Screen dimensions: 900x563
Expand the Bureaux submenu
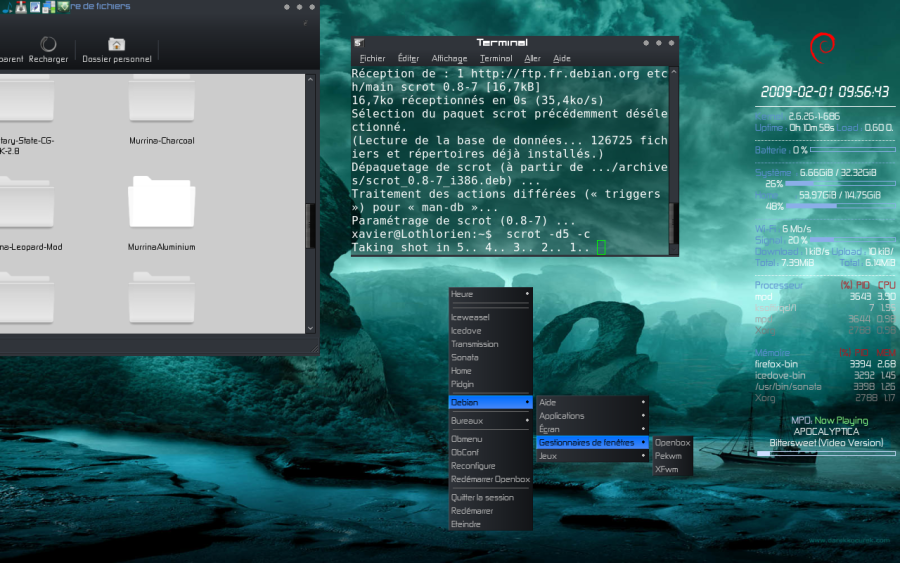tap(490, 421)
